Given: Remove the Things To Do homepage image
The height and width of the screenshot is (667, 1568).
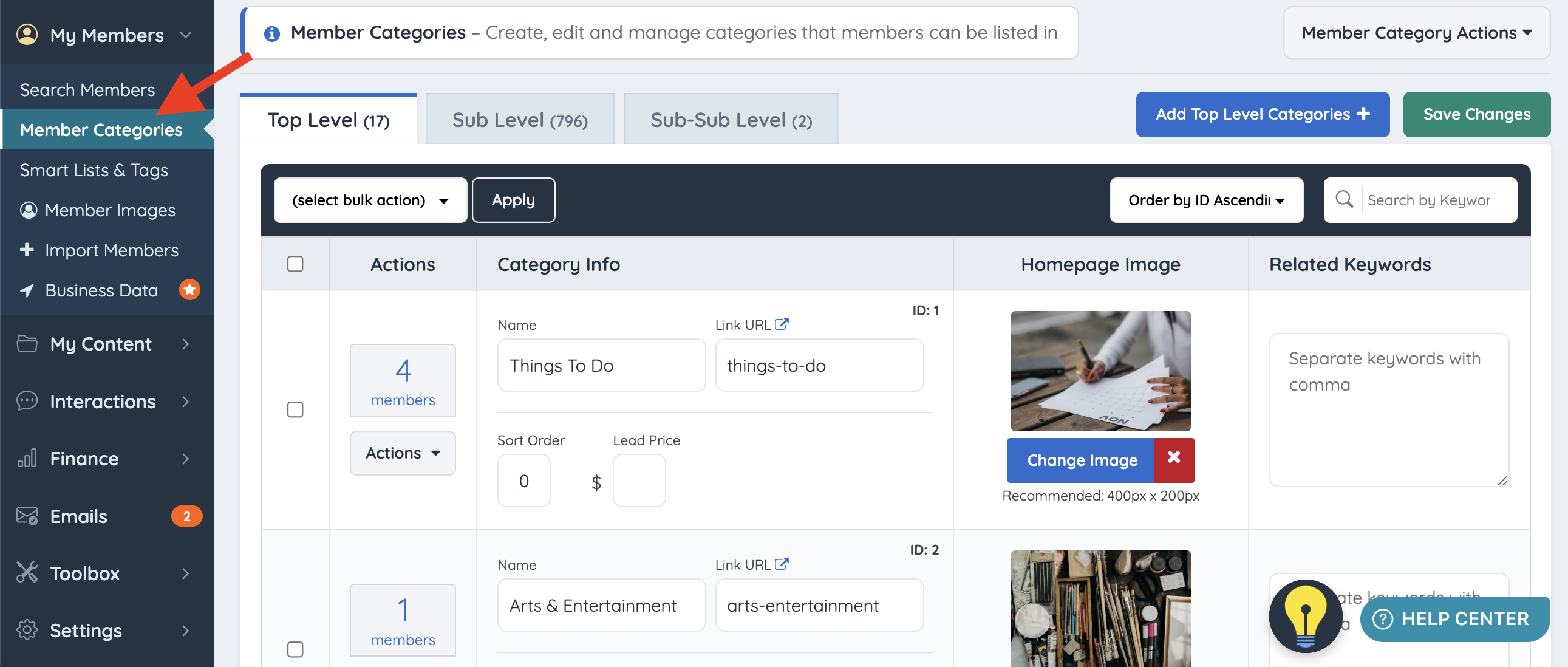Looking at the screenshot, I should click(1173, 459).
